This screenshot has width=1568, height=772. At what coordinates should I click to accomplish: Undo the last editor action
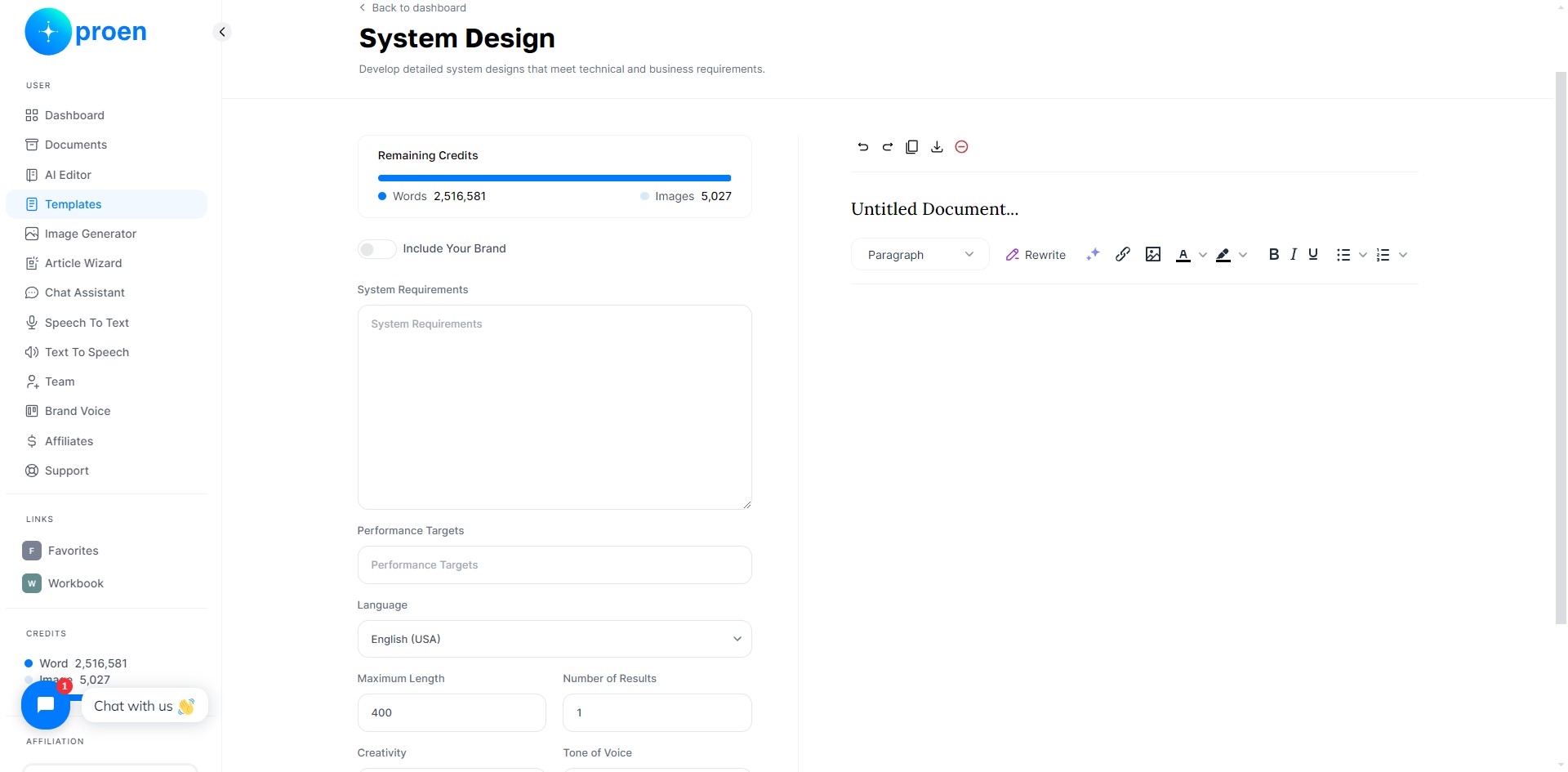click(863, 147)
